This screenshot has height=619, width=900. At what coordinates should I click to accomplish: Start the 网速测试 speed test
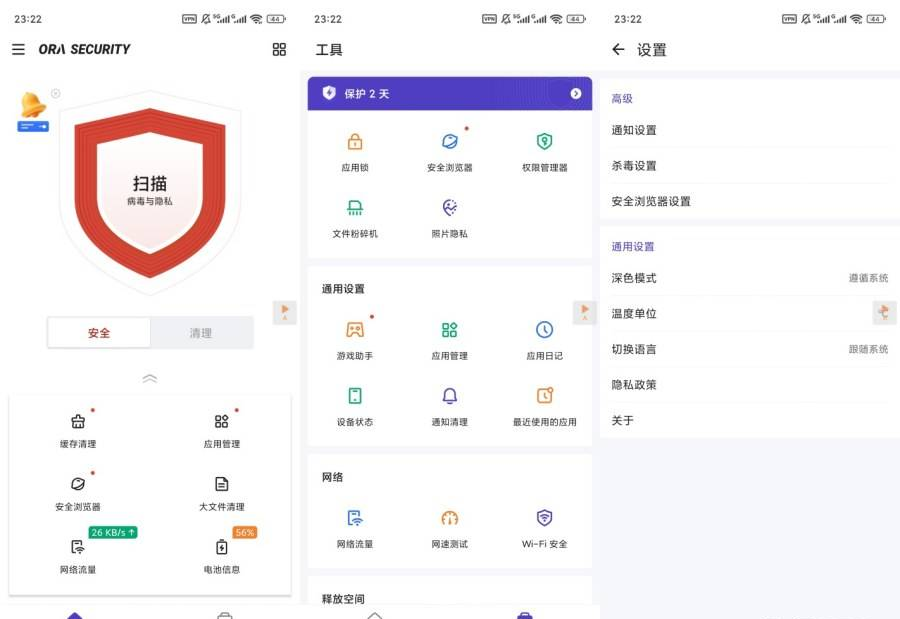point(449,527)
